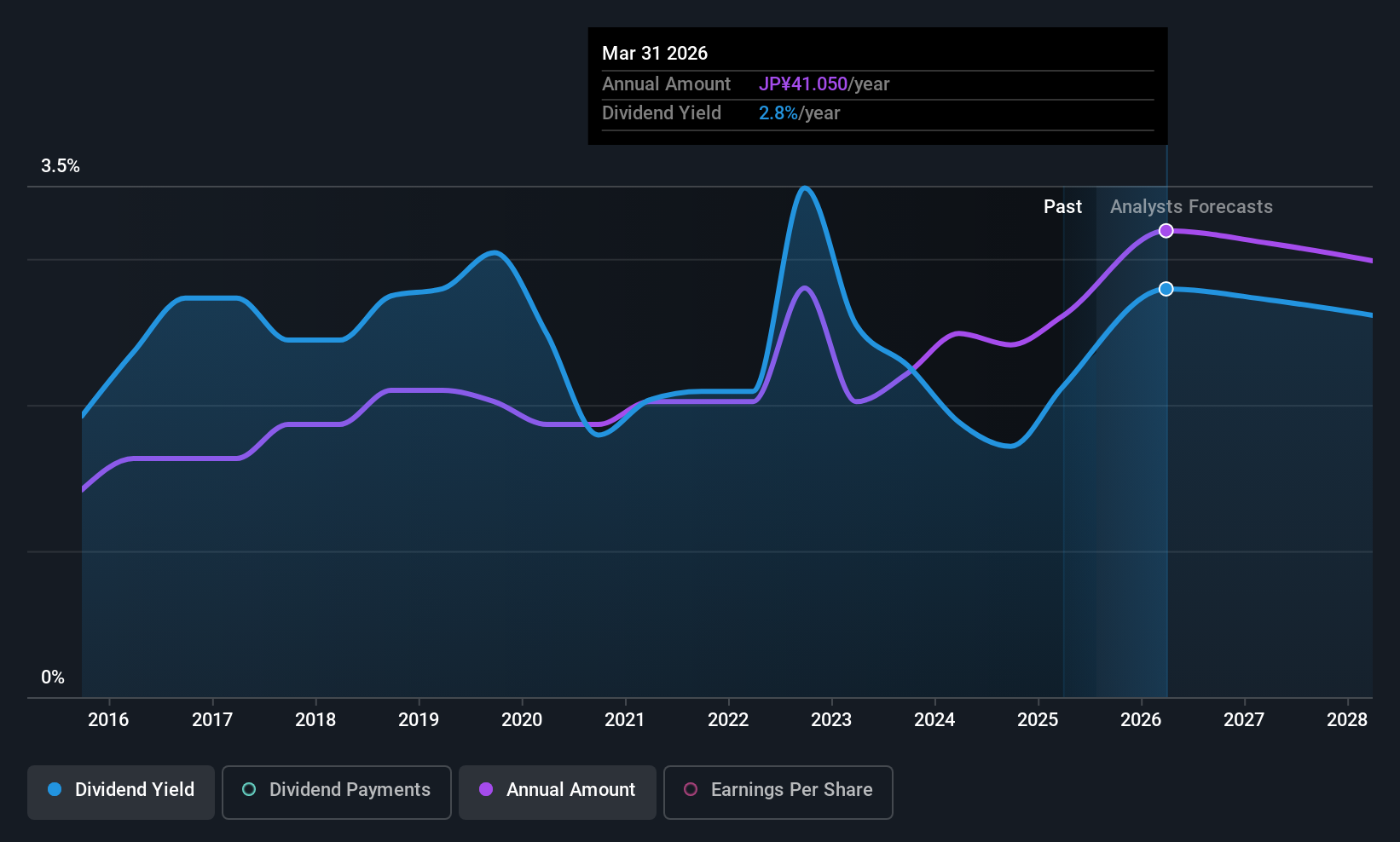
Task: Toggle the Dividend Payments legend button
Action: coord(337,793)
